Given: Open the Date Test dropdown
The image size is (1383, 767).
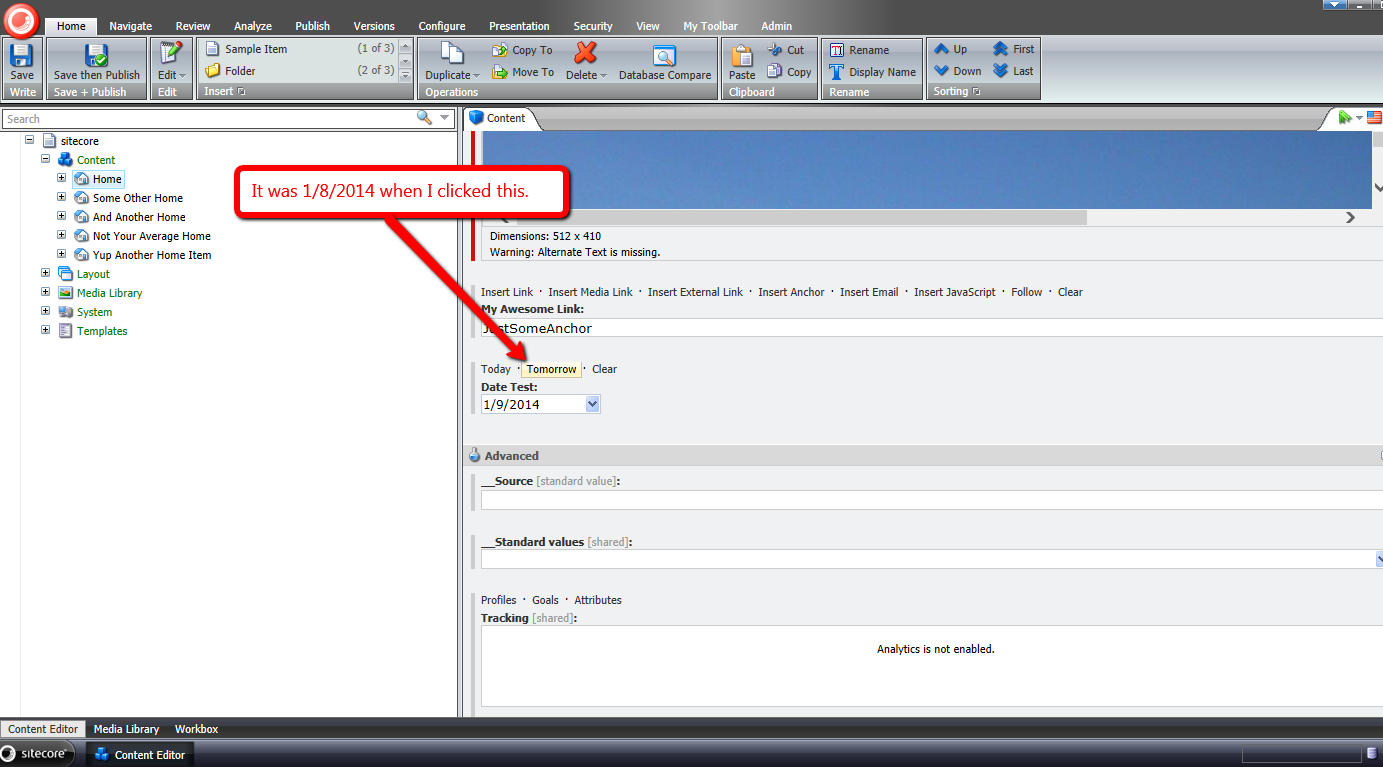Looking at the screenshot, I should click(x=592, y=404).
